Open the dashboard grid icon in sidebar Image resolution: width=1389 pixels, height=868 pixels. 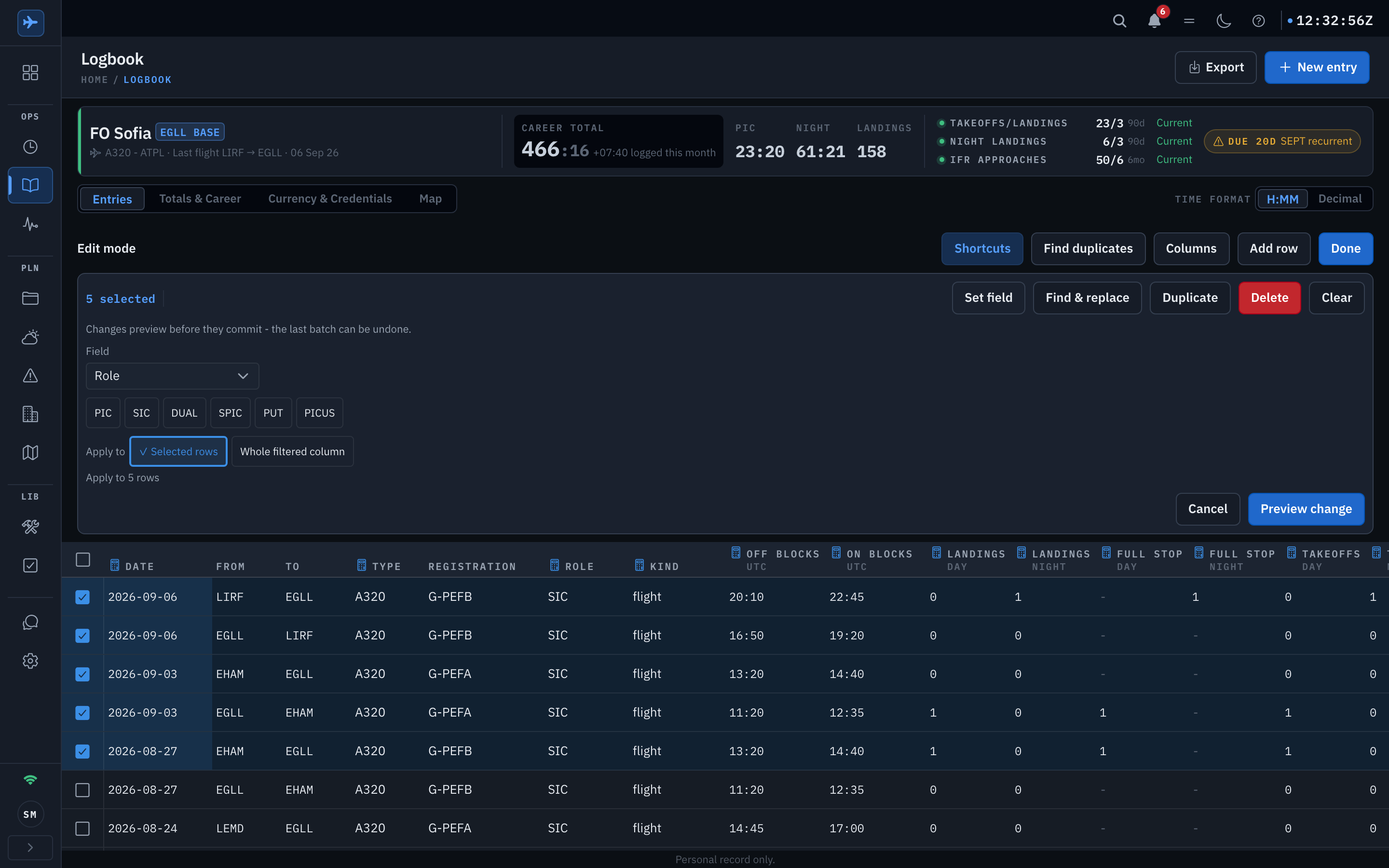coord(30,72)
